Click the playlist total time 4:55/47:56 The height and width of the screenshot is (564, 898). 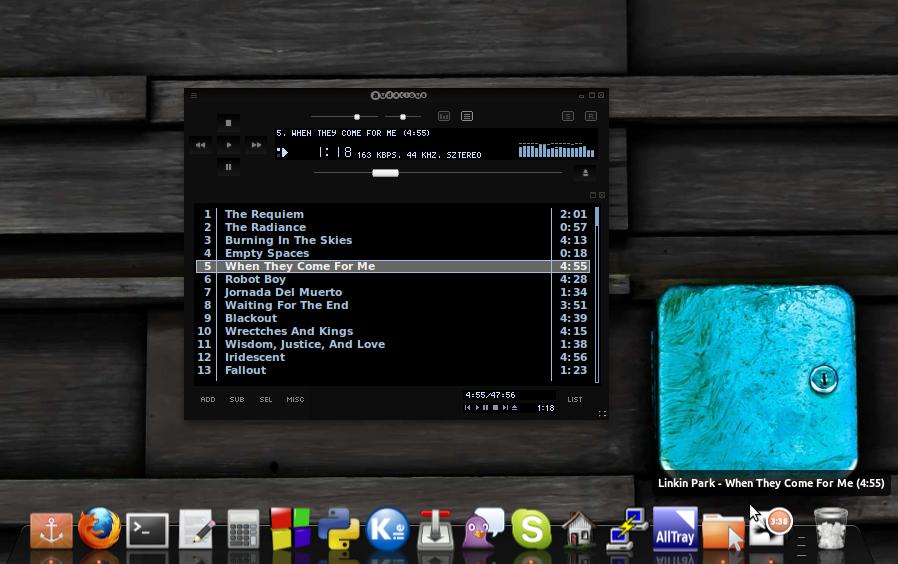(x=490, y=395)
